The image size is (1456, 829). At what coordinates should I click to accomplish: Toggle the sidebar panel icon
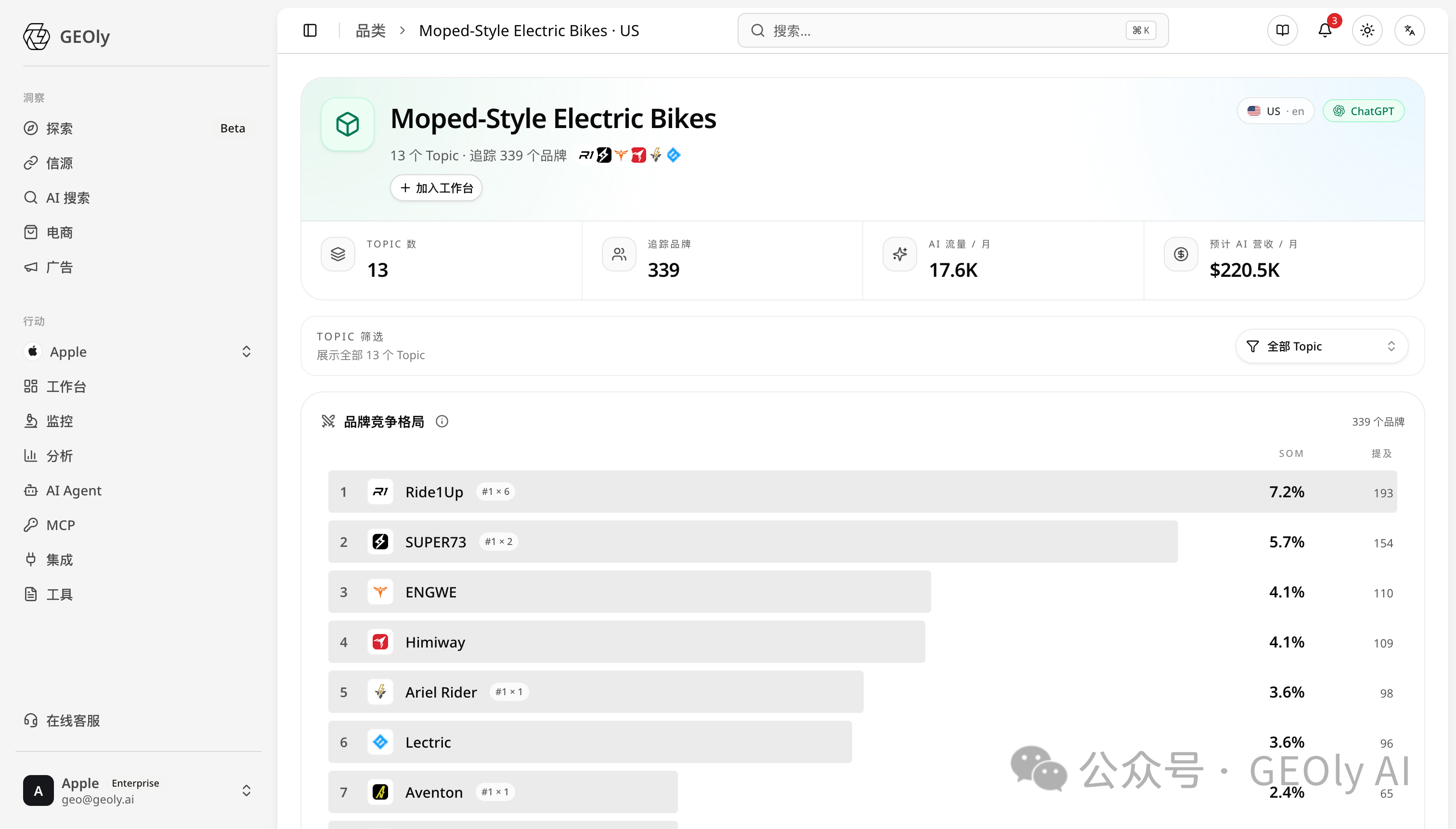pos(310,30)
